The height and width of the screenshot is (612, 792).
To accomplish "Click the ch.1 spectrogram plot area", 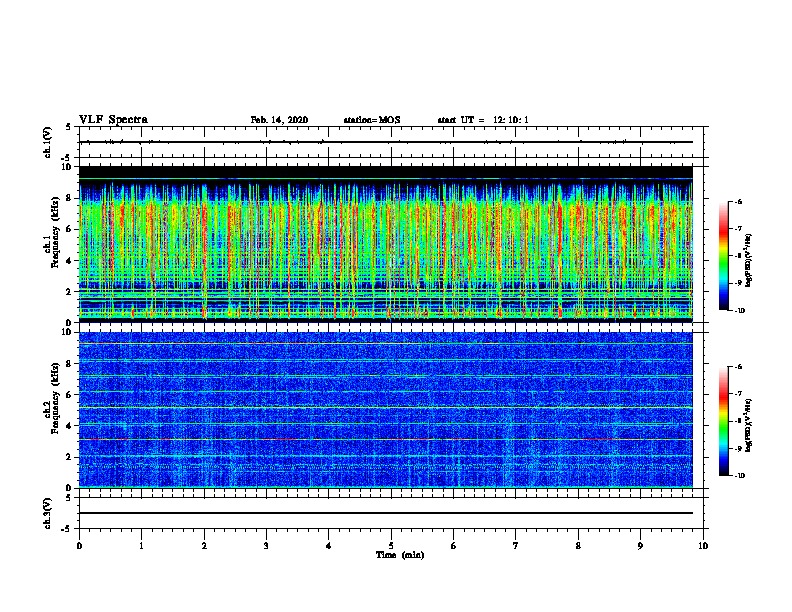I will pyautogui.click(x=386, y=244).
